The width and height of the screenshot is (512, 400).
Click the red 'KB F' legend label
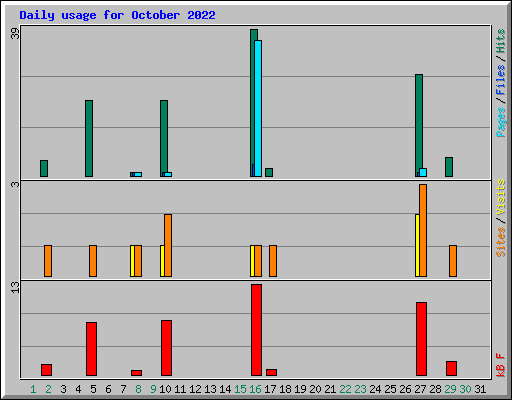[x=500, y=365]
